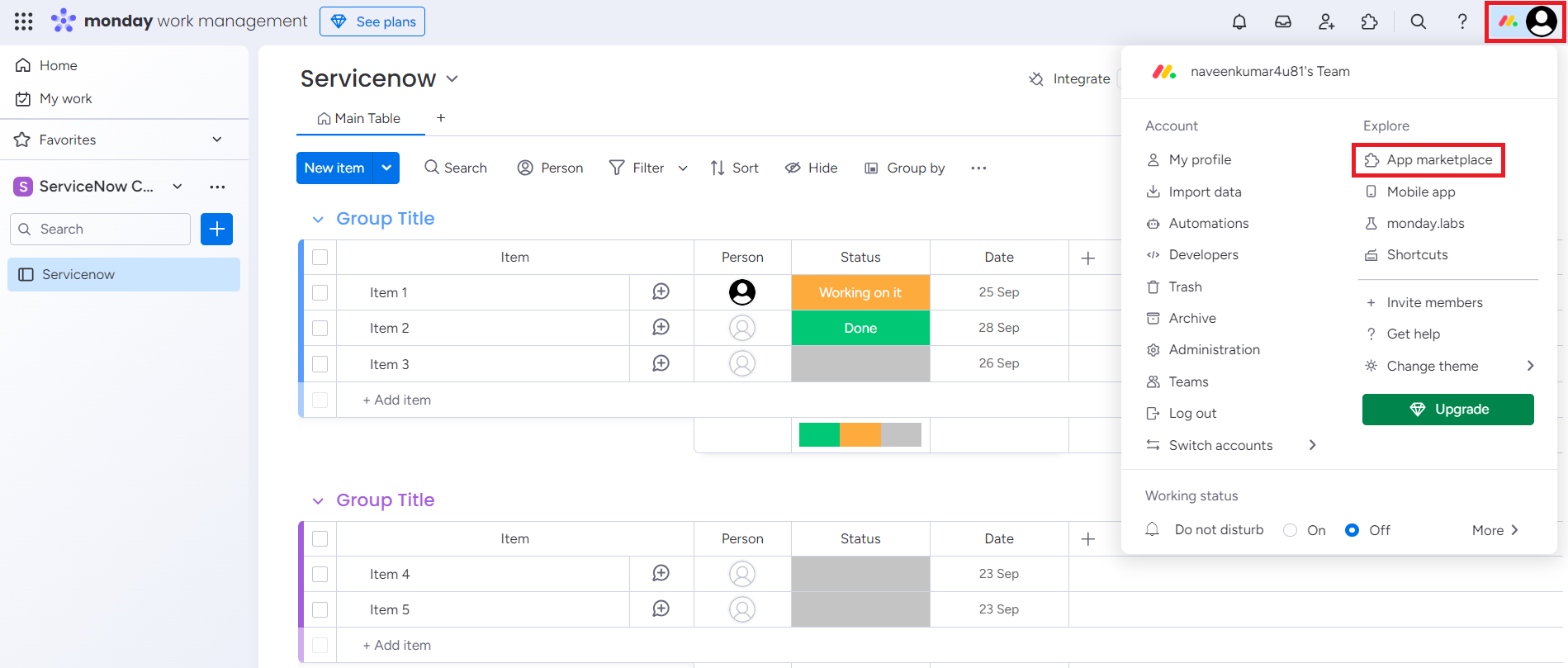1568x668 pixels.
Task: Click assigned person avatar for Item 1
Action: pyautogui.click(x=742, y=292)
